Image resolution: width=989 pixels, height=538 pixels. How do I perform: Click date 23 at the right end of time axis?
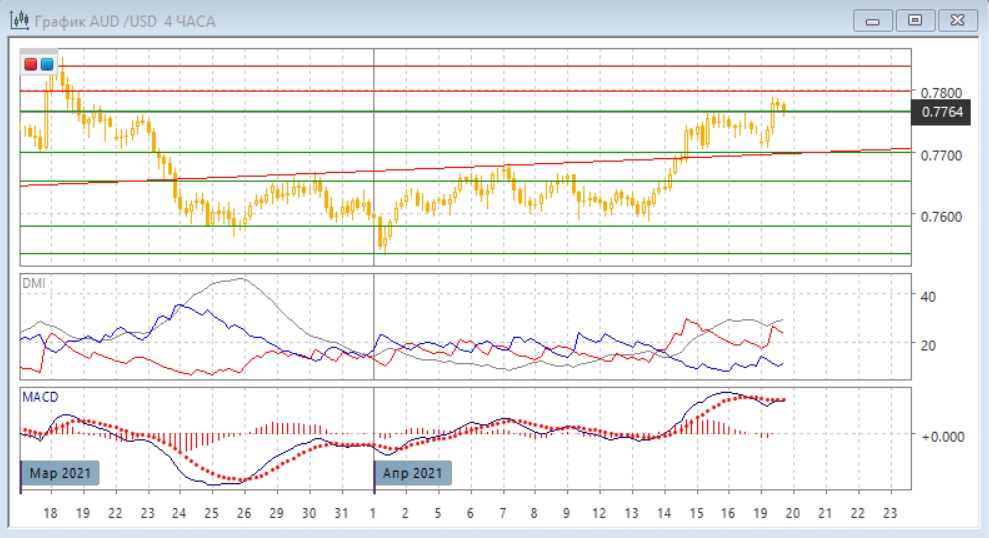pos(889,512)
